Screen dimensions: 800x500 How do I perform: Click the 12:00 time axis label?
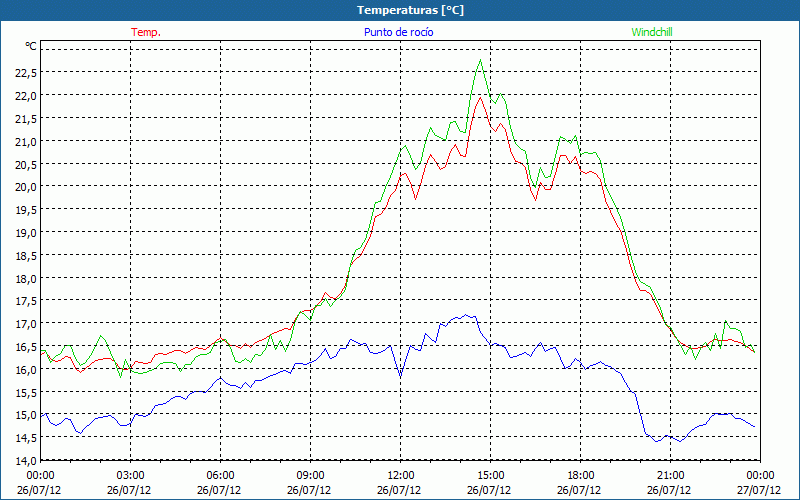coord(401,476)
